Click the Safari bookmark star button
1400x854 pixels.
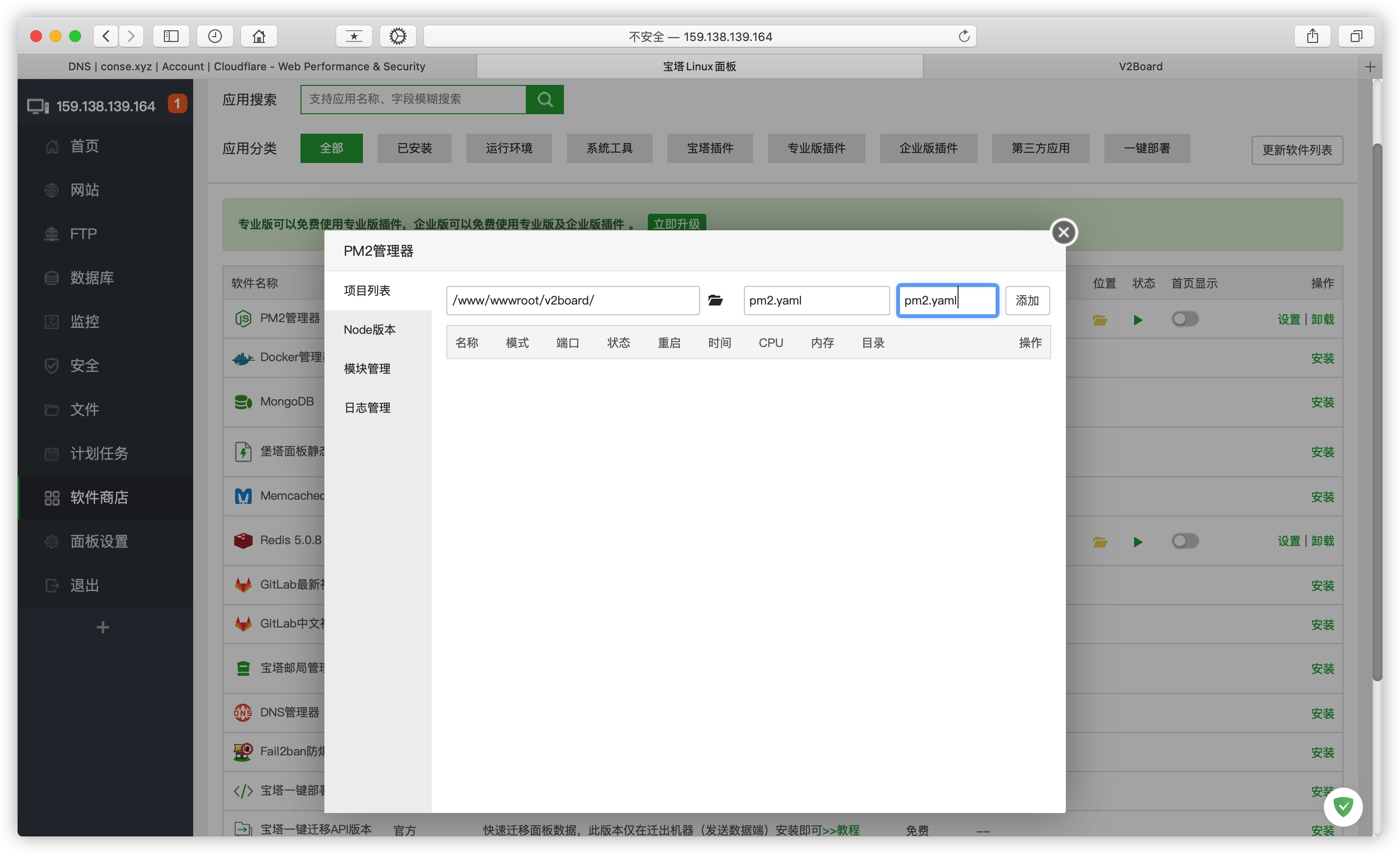[x=354, y=37]
